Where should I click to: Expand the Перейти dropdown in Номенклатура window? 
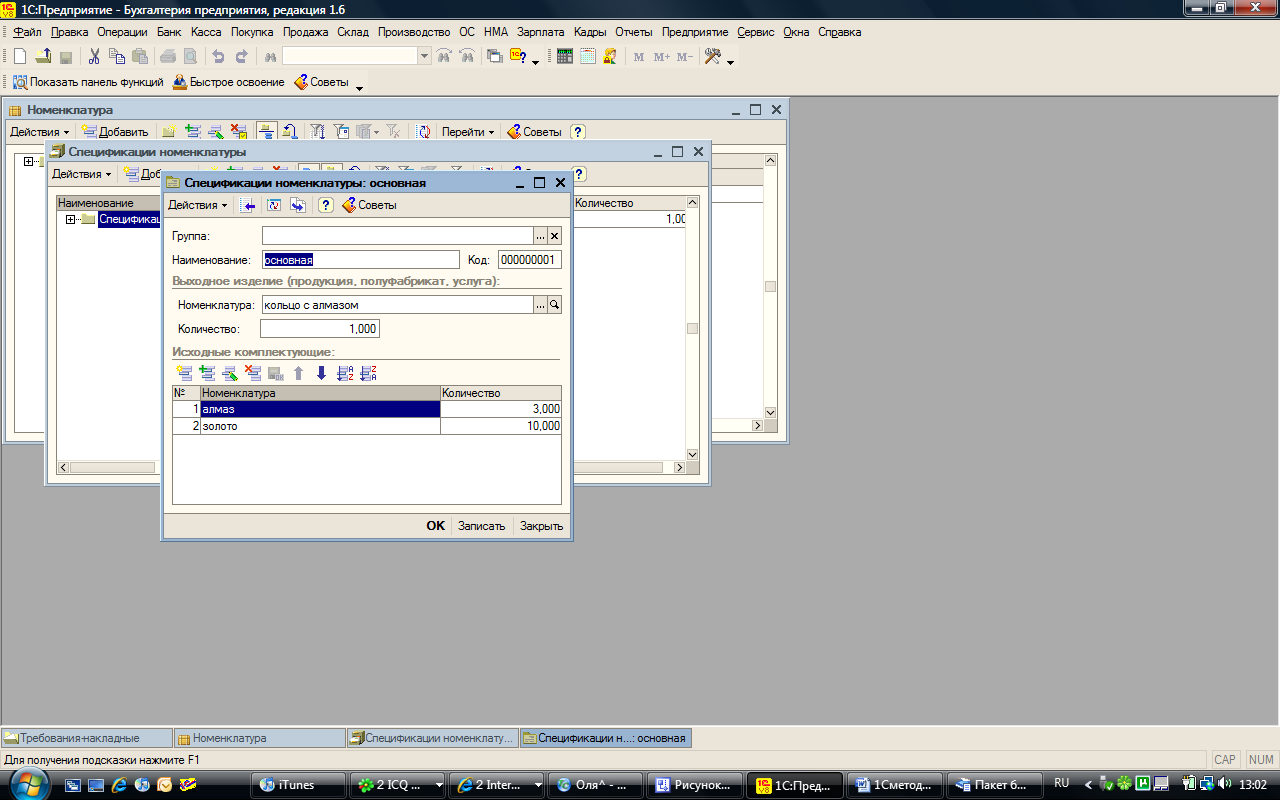tap(468, 132)
